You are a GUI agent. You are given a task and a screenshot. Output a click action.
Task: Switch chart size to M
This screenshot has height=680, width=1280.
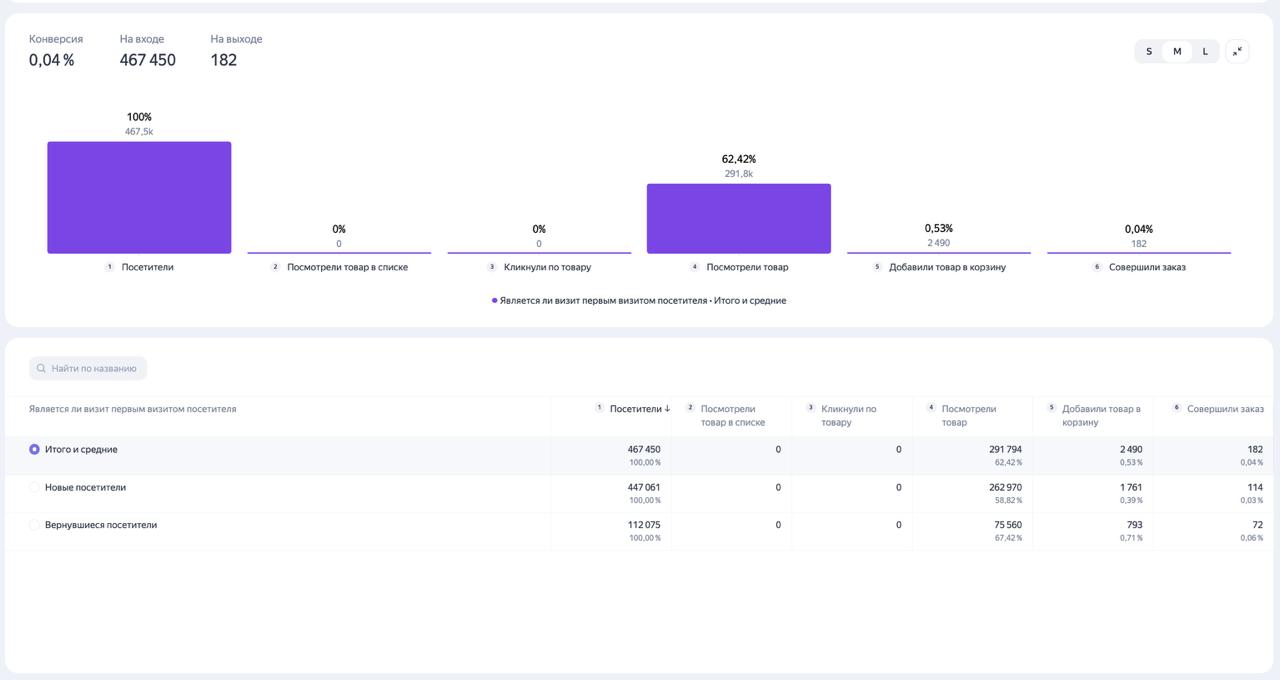[1177, 51]
